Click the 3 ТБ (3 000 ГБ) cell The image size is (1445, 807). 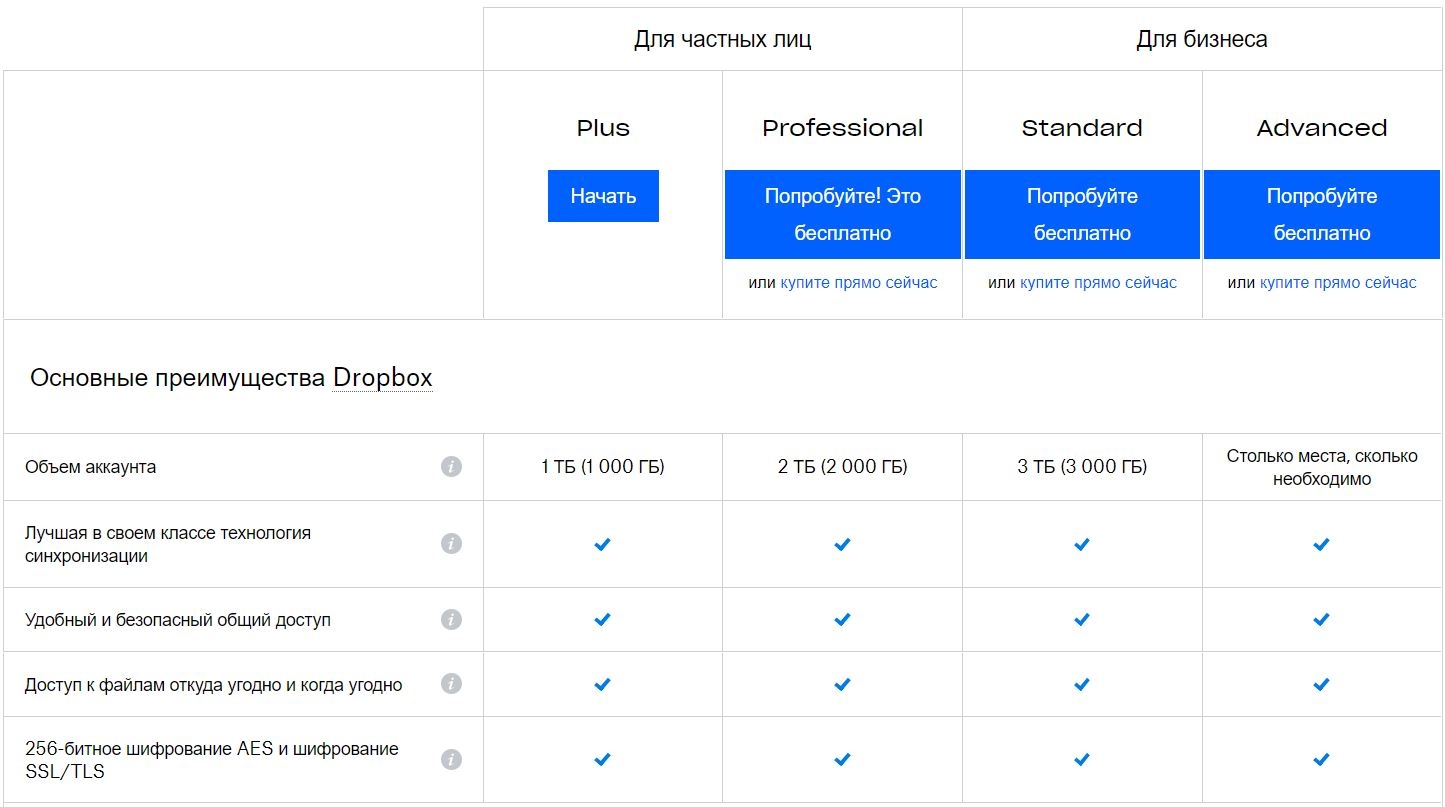(1082, 467)
